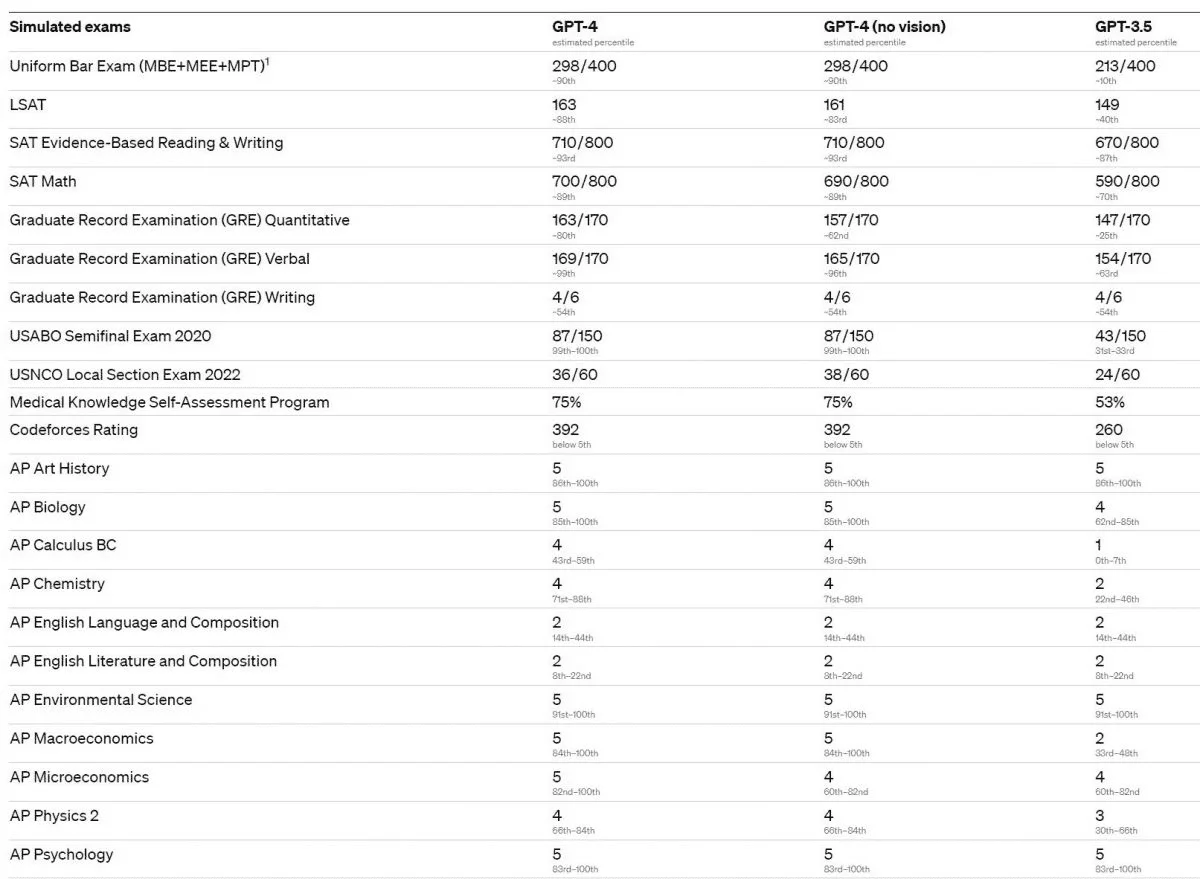Screen dimensions: 1200x879
Task: Click the GPT-4 (no vision) column header
Action: pyautogui.click(x=884, y=27)
